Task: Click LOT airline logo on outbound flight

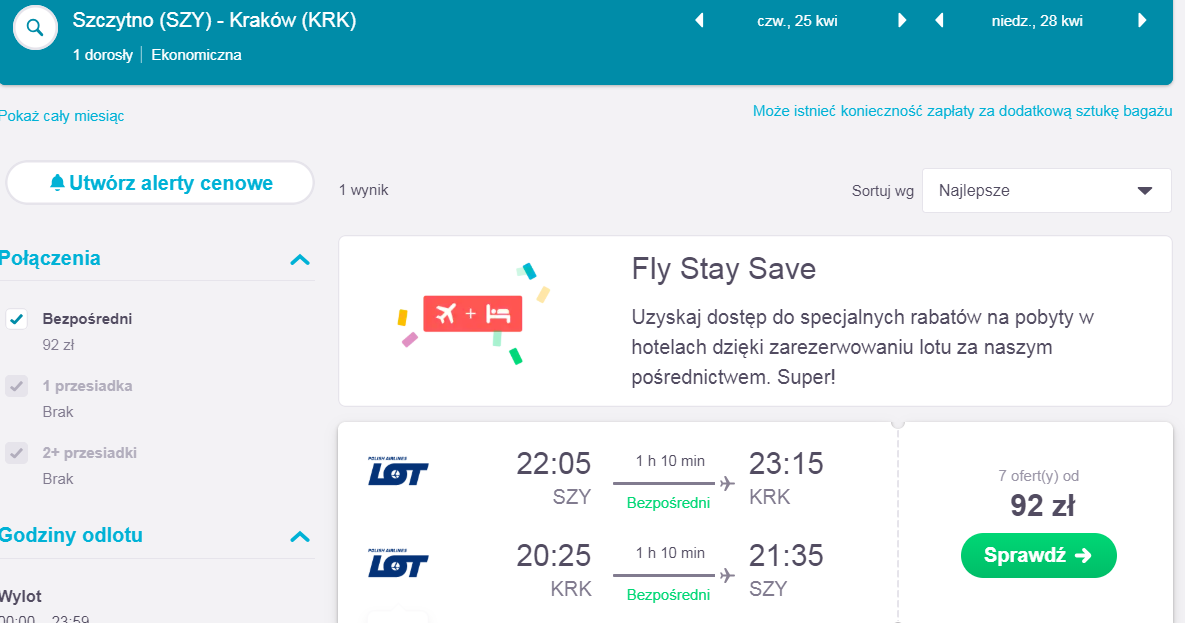Action: tap(398, 471)
